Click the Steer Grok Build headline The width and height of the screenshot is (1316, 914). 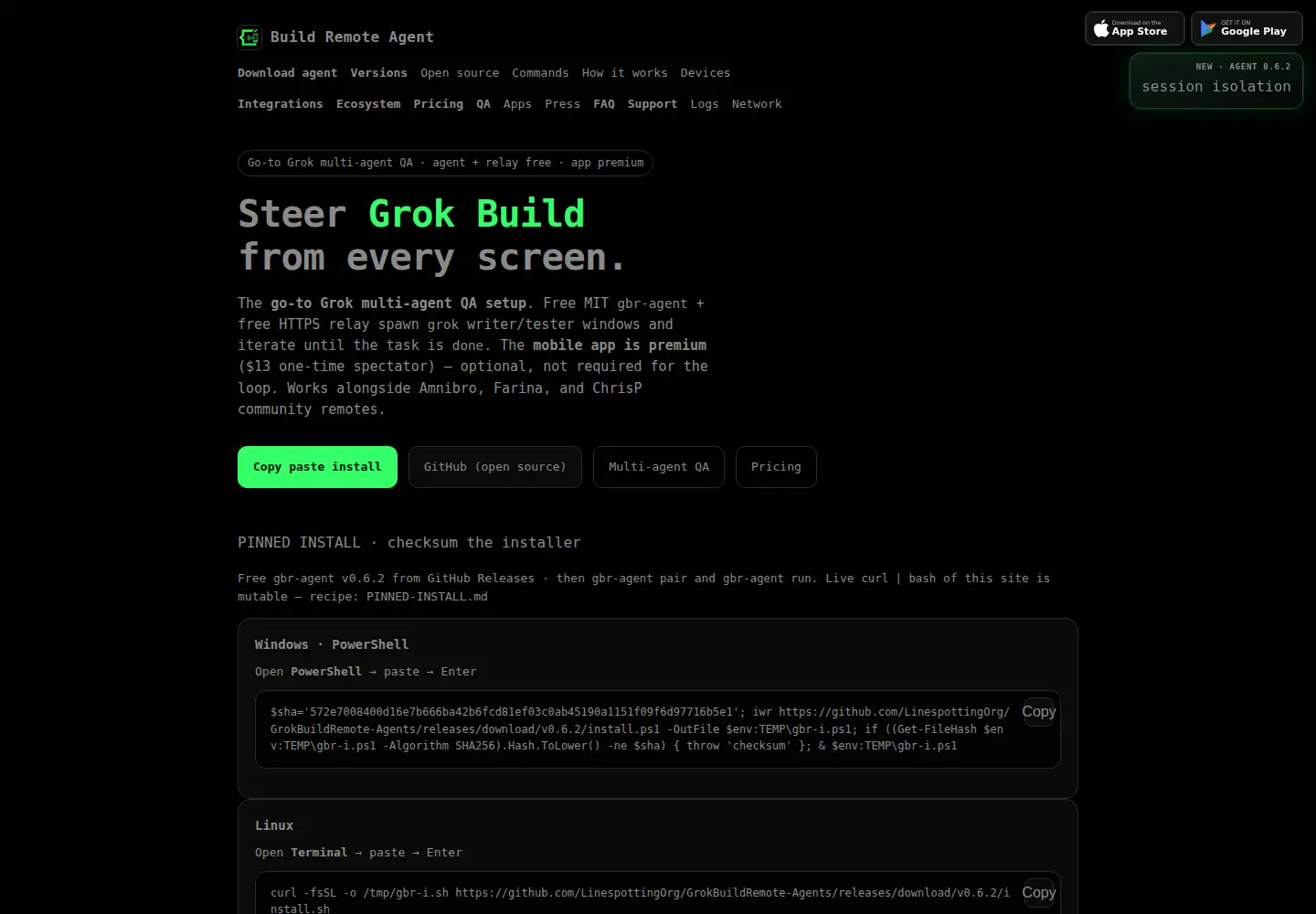433,236
